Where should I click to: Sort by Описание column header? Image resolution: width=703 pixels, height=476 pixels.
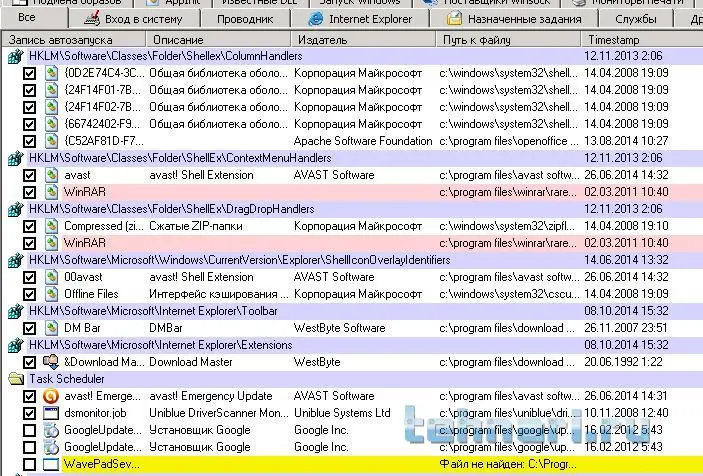(218, 39)
